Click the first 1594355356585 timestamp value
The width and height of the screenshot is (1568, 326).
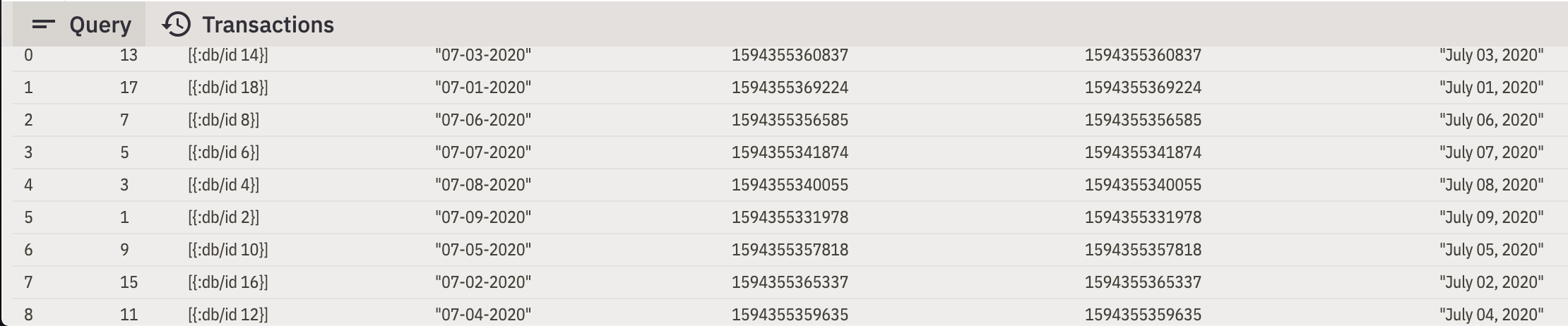pyautogui.click(x=790, y=120)
